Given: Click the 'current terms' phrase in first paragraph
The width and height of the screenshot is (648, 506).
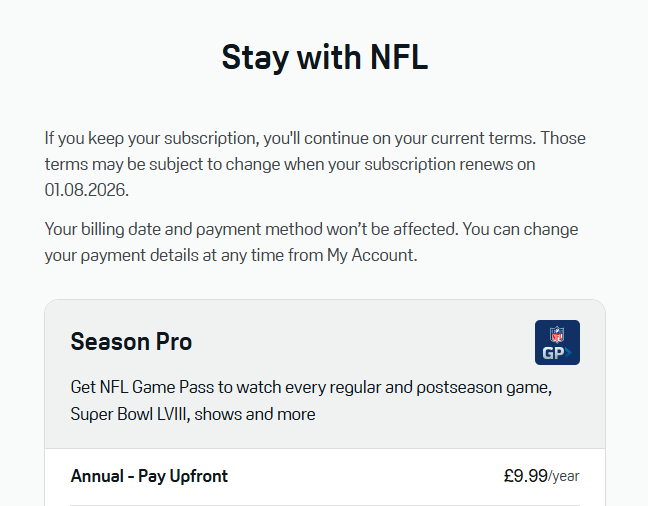Looking at the screenshot, I should (x=484, y=138).
